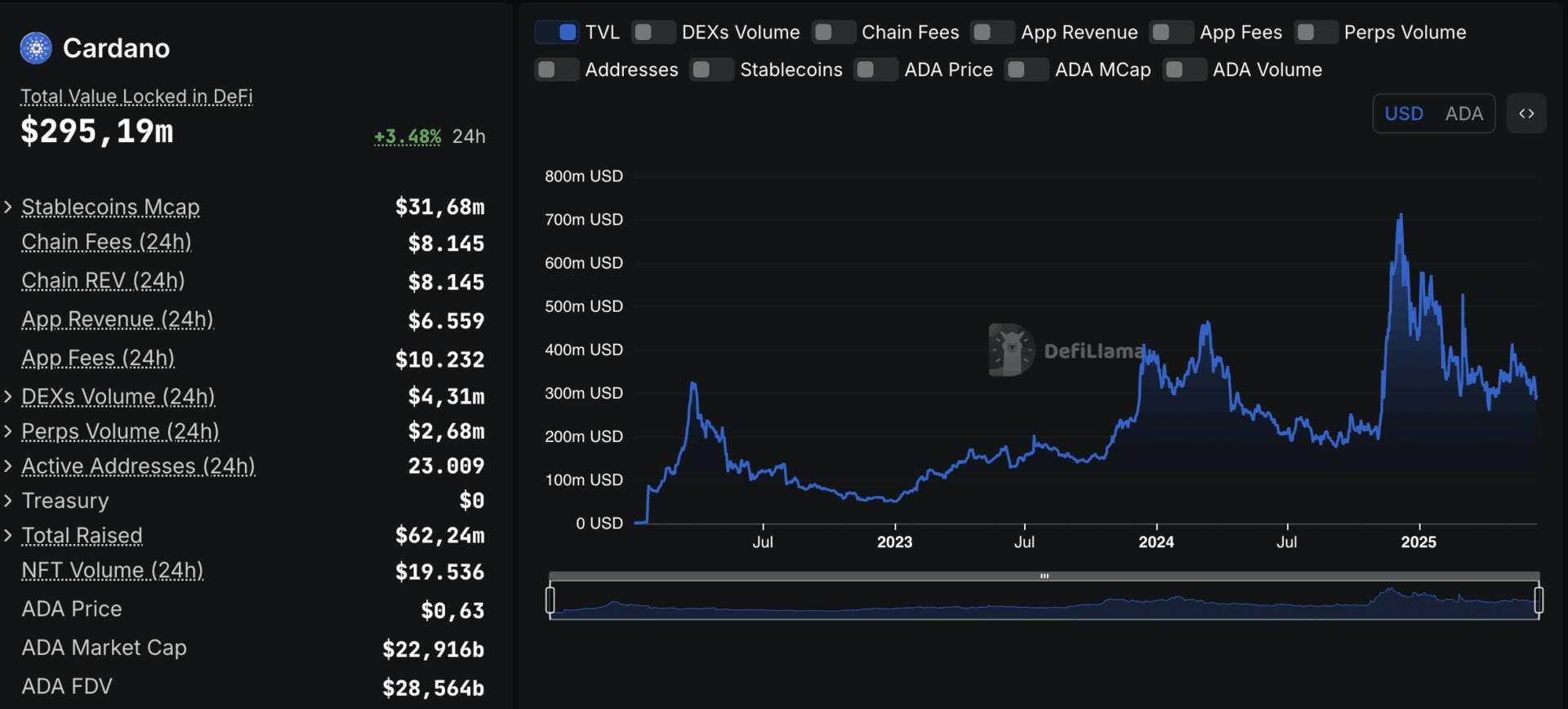
Task: Click the $4,31m DEXs volume value
Action: click(447, 396)
